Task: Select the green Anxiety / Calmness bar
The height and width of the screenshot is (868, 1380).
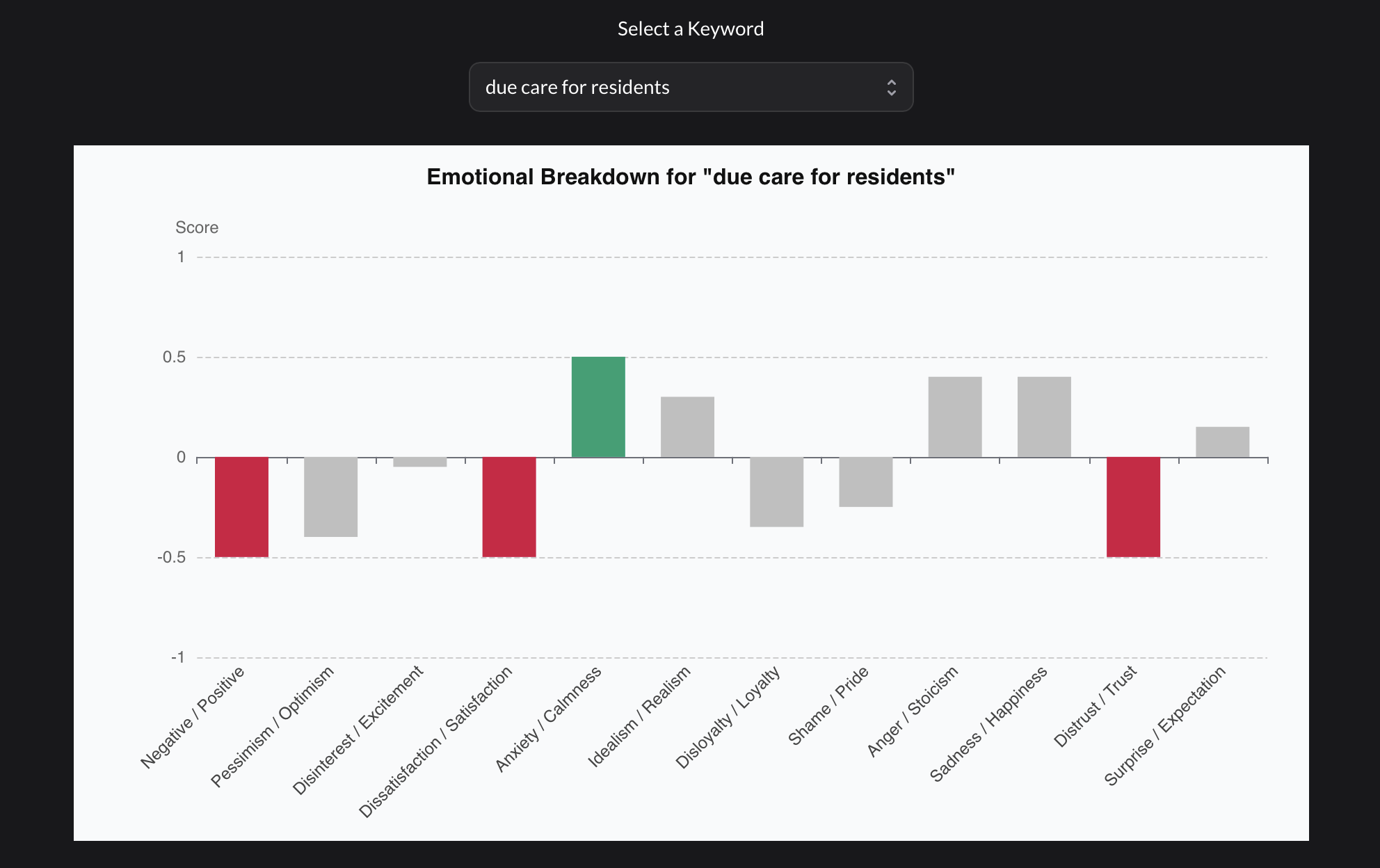Action: pyautogui.click(x=598, y=407)
